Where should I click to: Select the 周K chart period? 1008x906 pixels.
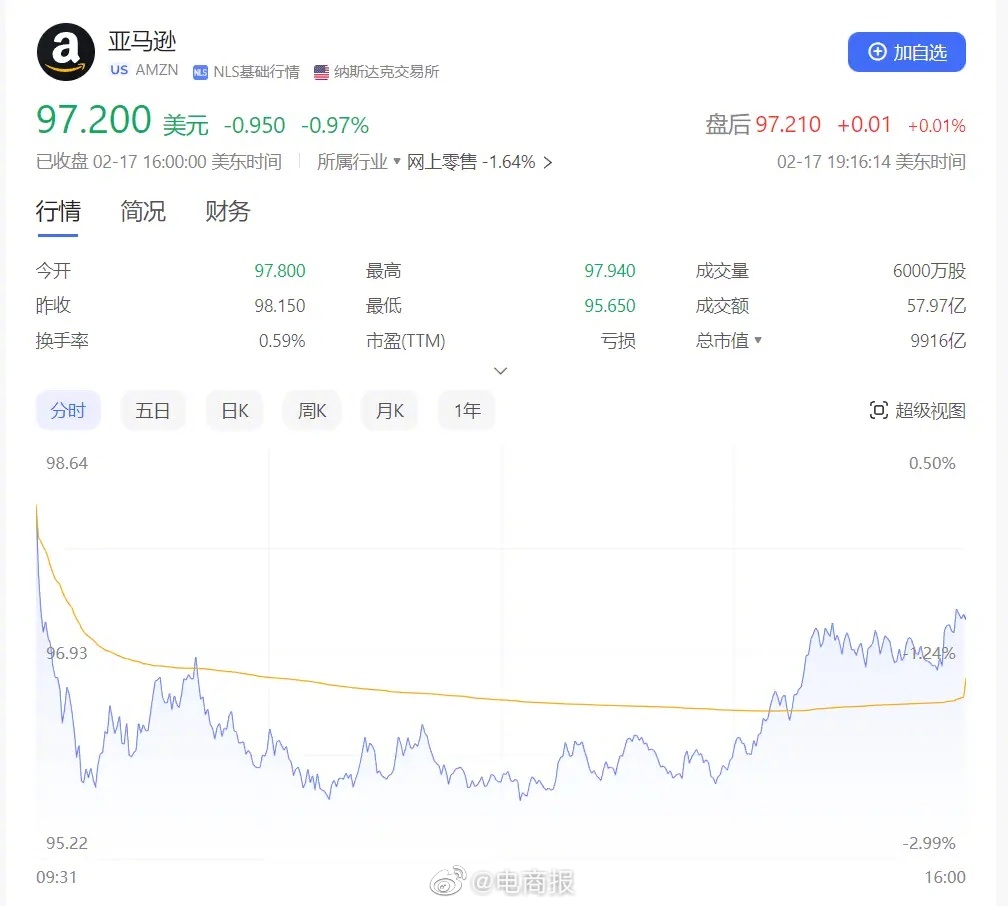[x=312, y=410]
